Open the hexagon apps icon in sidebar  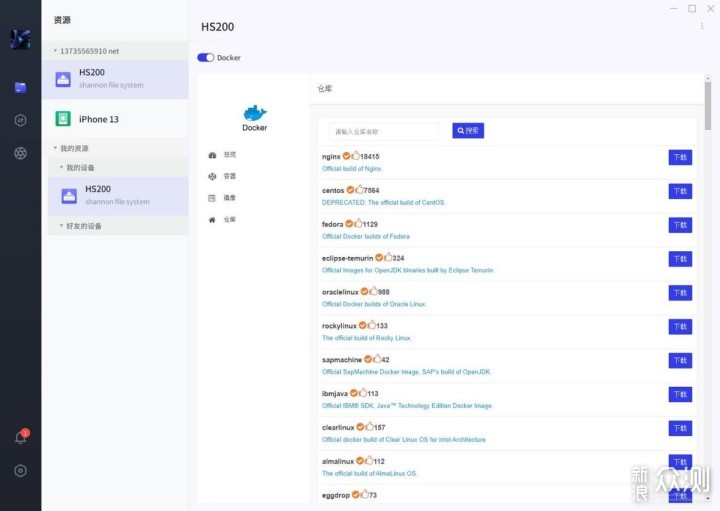(20, 120)
